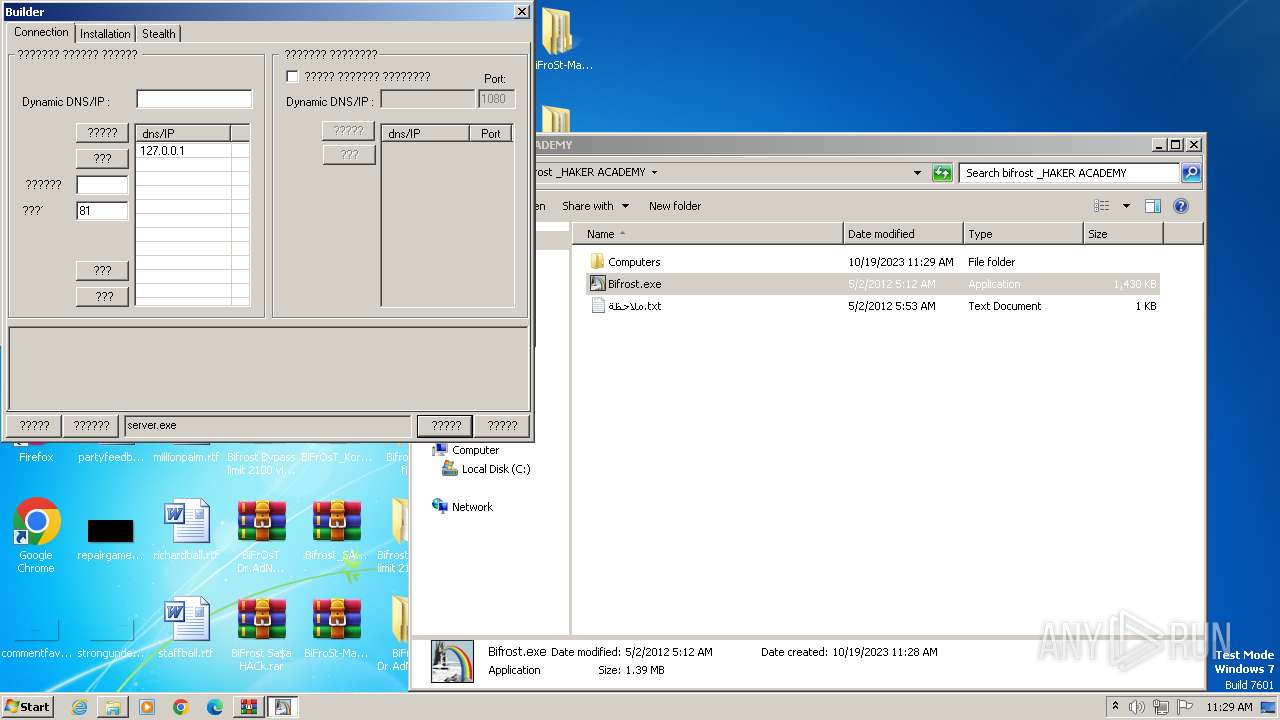
Task: Sort files by Type column
Action: point(1023,234)
